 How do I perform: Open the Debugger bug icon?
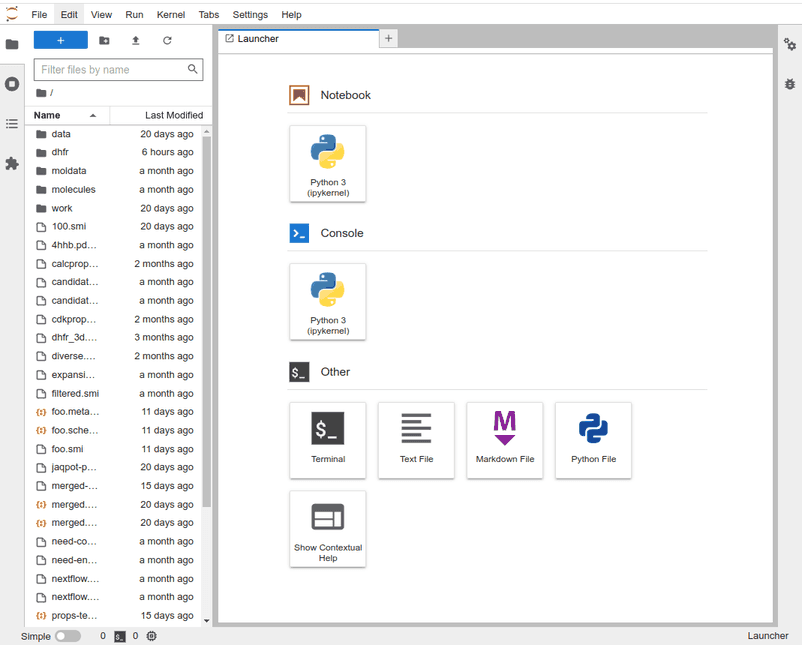(790, 84)
